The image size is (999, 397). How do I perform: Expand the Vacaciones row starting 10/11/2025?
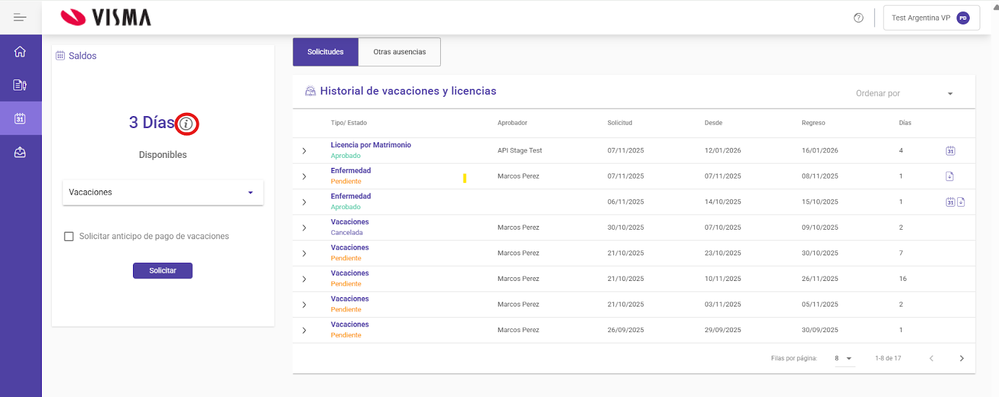point(304,278)
